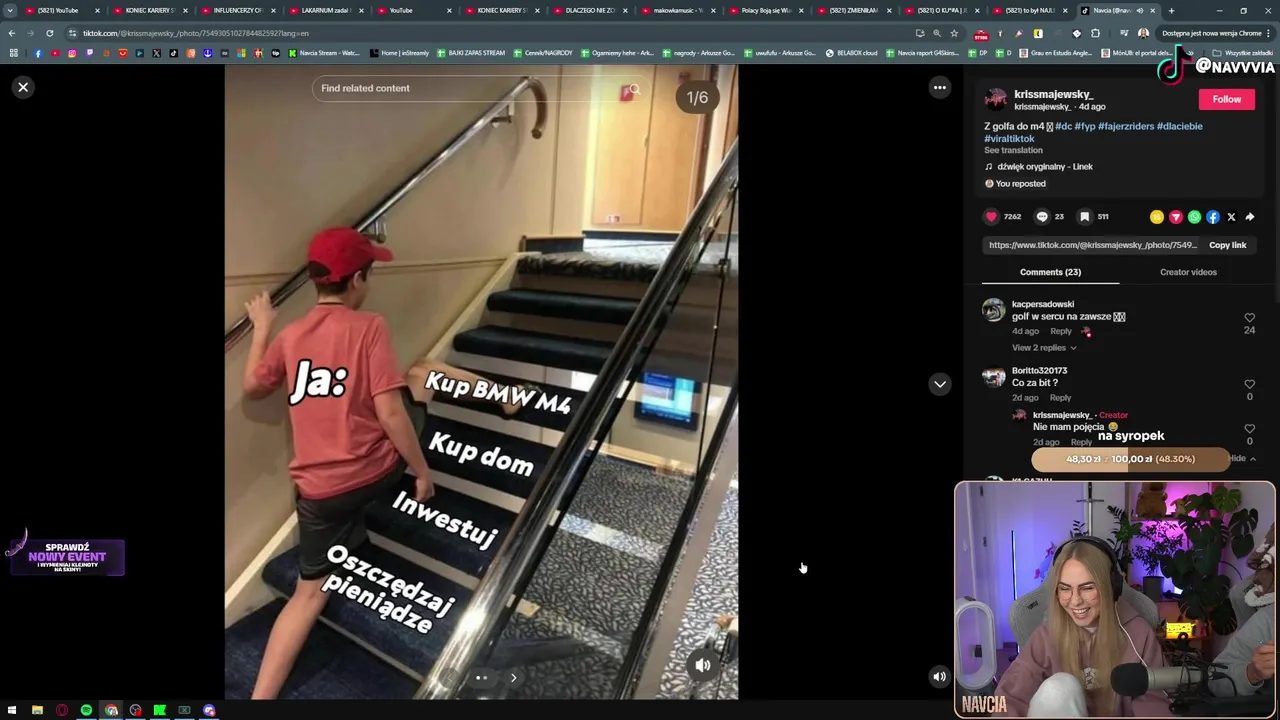Open the #dlaciebie hashtag
This screenshot has height=720, width=1280.
[1180, 126]
